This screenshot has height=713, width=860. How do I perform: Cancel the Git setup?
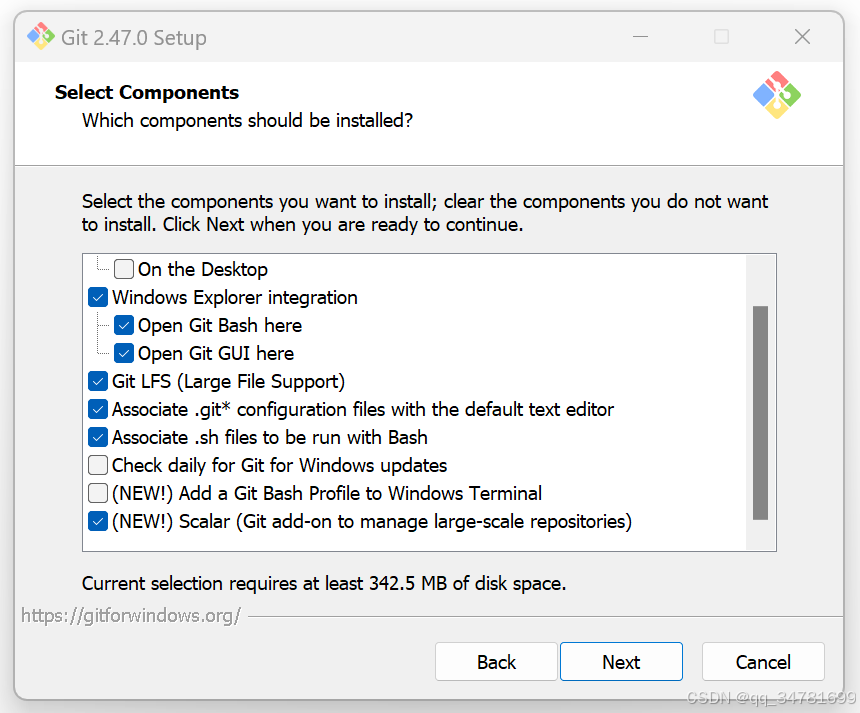click(763, 662)
